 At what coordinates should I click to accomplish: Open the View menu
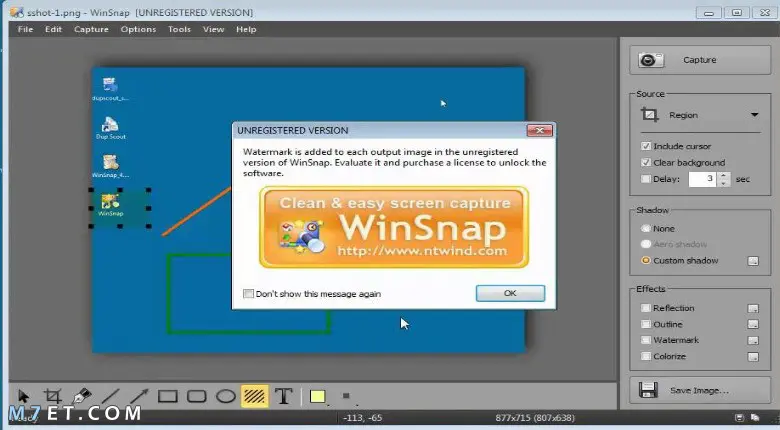[x=213, y=29]
